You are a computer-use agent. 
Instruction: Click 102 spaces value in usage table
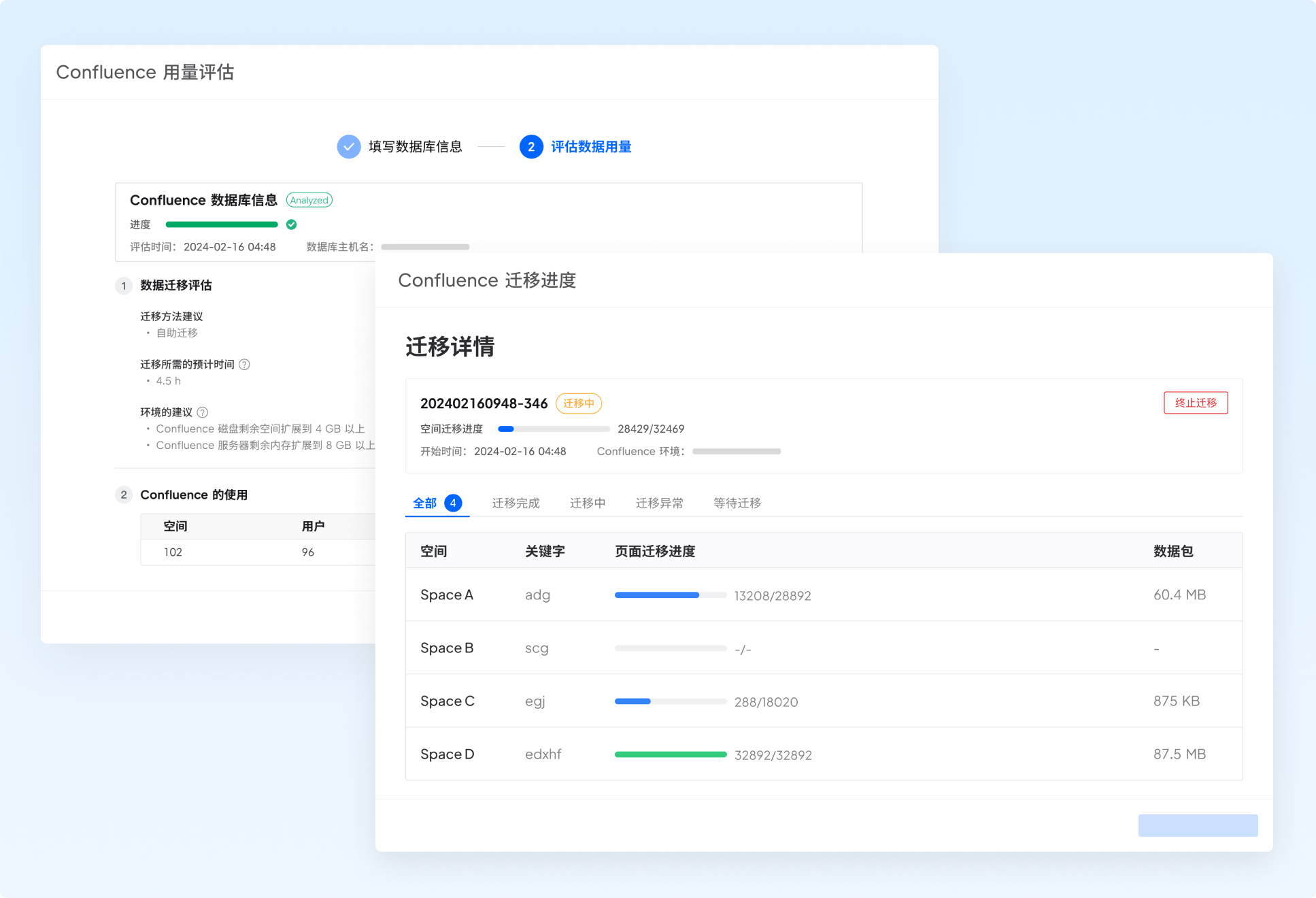click(173, 552)
